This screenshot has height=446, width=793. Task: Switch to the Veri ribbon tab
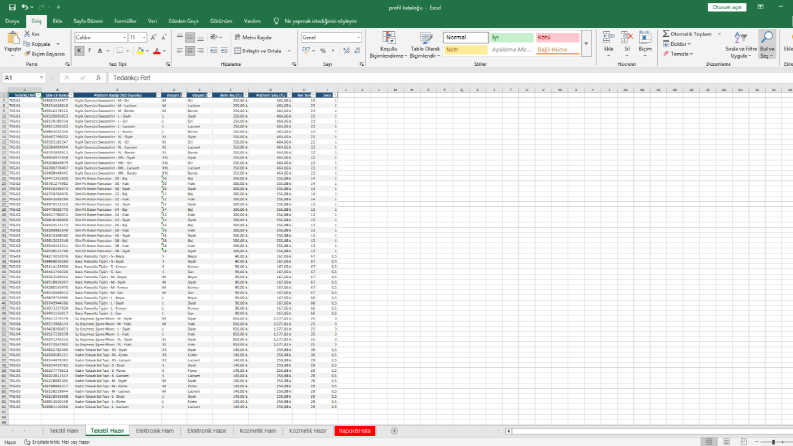coord(152,21)
